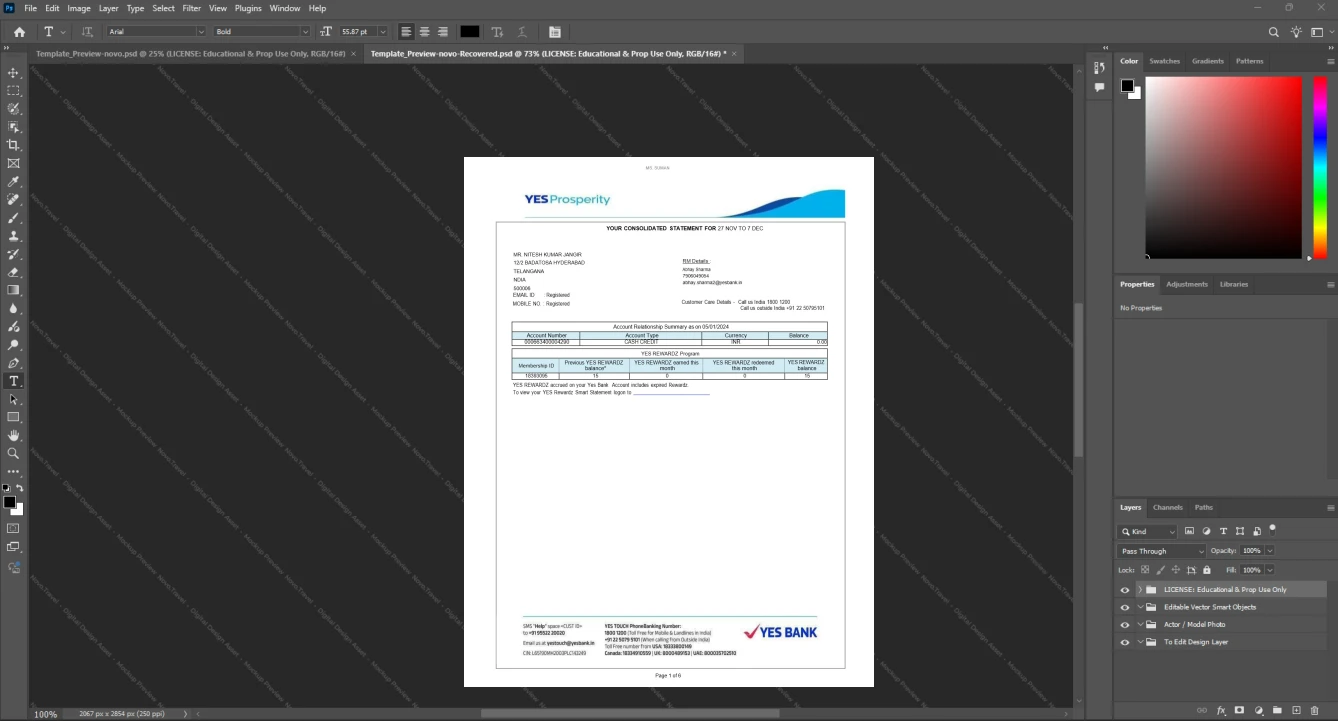Select the Hand tool
The width and height of the screenshot is (1338, 721).
tap(14, 436)
